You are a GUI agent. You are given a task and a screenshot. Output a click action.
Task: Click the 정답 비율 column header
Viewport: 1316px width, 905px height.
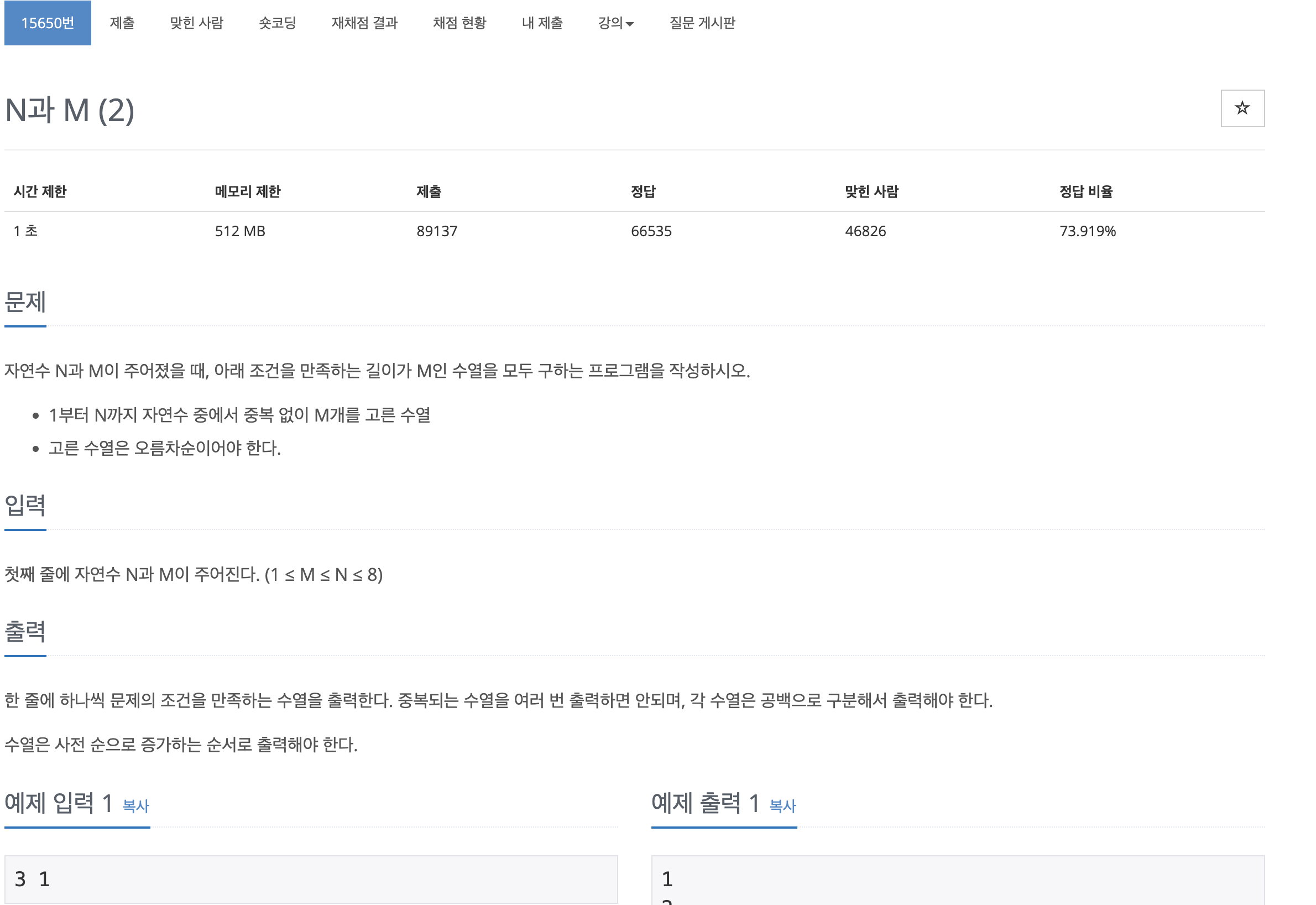coord(1086,191)
